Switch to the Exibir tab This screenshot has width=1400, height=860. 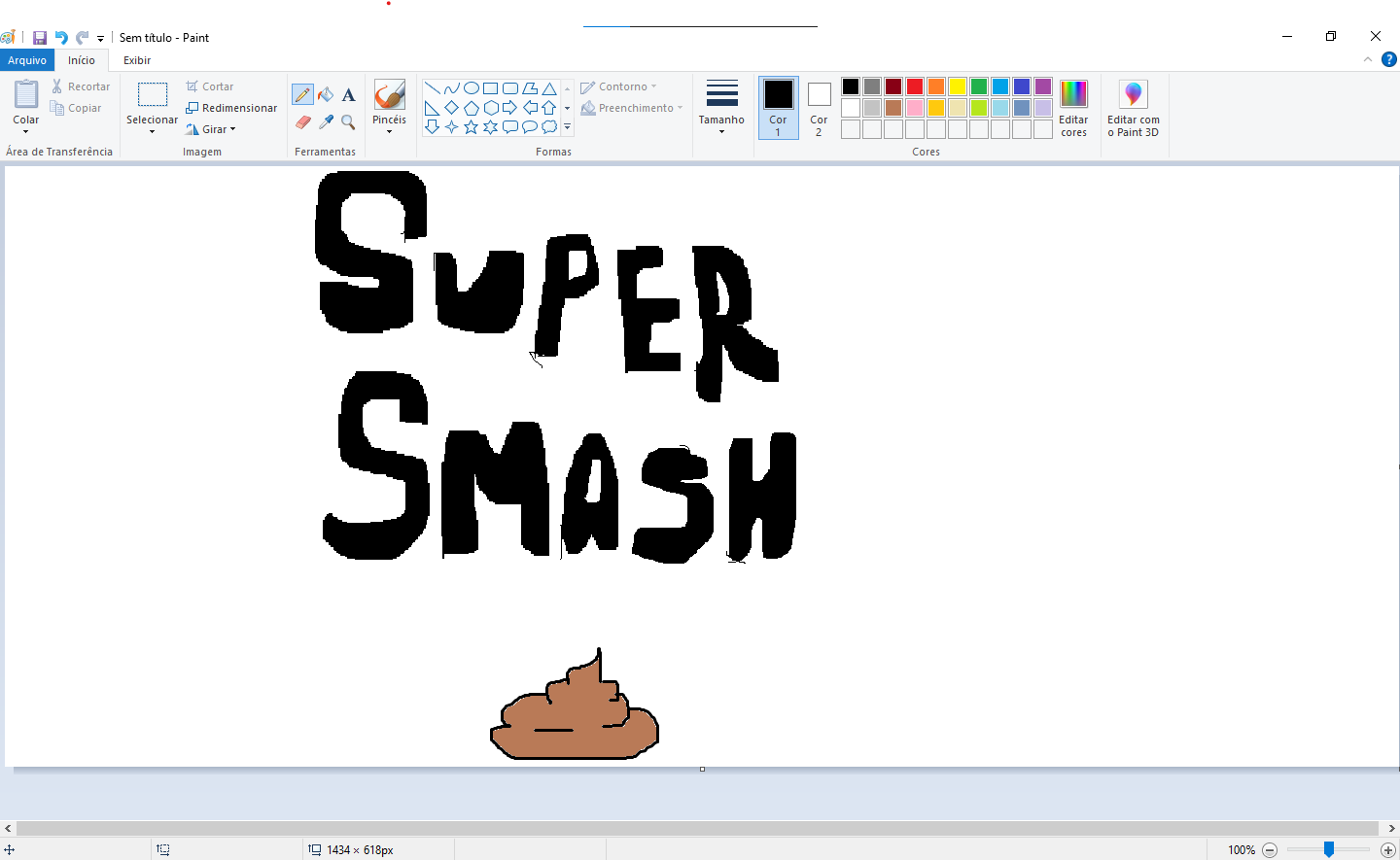click(x=136, y=60)
